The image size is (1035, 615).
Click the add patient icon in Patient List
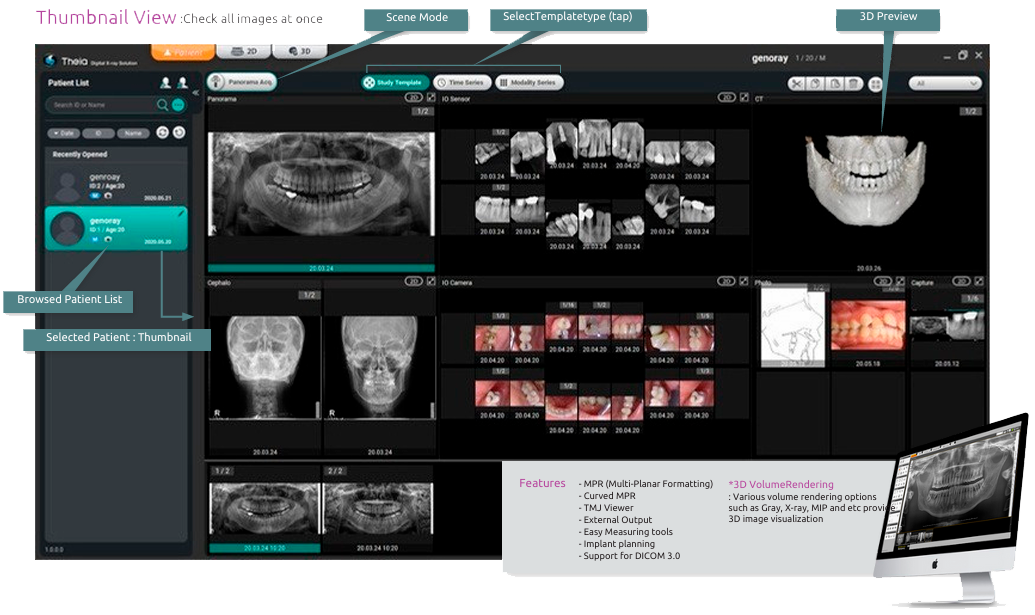[x=166, y=83]
